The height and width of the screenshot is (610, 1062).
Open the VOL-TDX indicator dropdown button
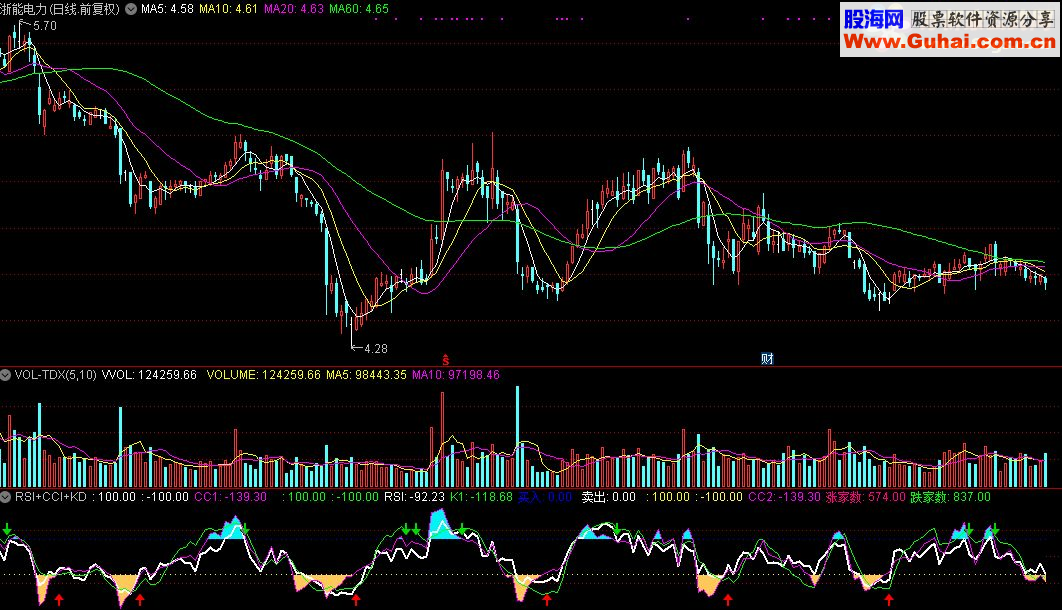[5, 374]
